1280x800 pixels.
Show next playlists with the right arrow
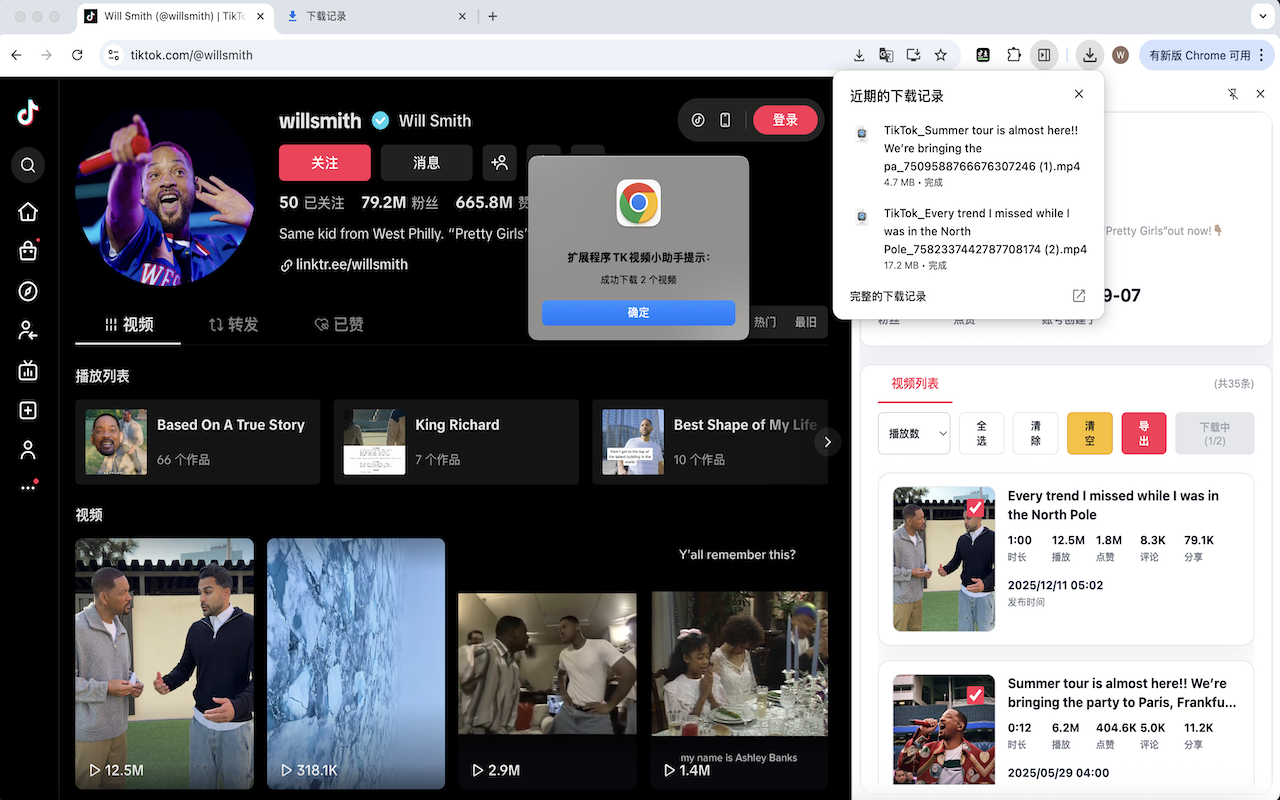pos(827,442)
